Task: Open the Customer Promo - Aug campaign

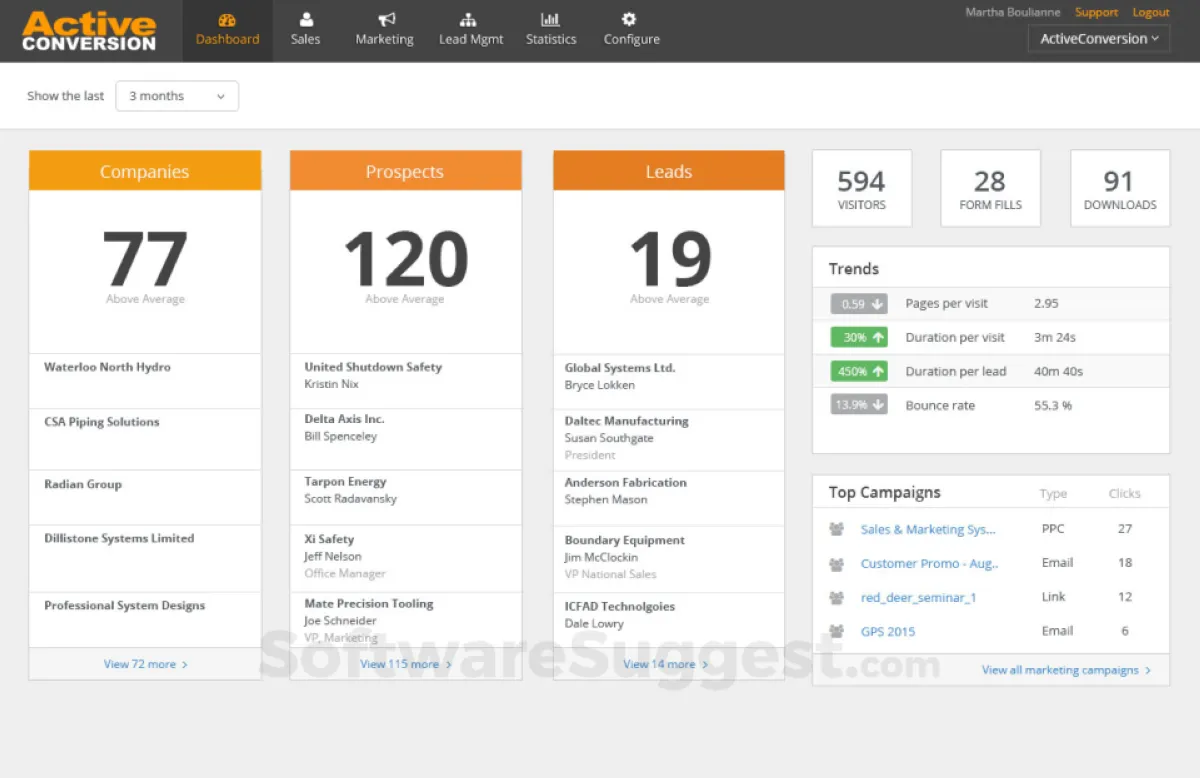Action: pos(929,563)
